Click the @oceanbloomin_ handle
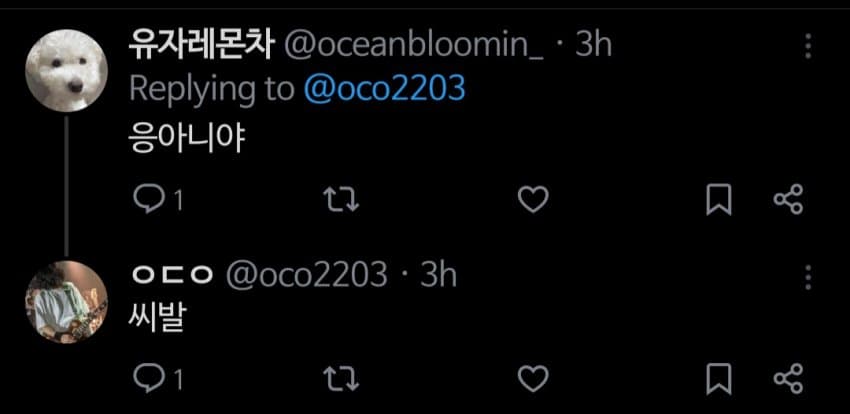 click(414, 45)
